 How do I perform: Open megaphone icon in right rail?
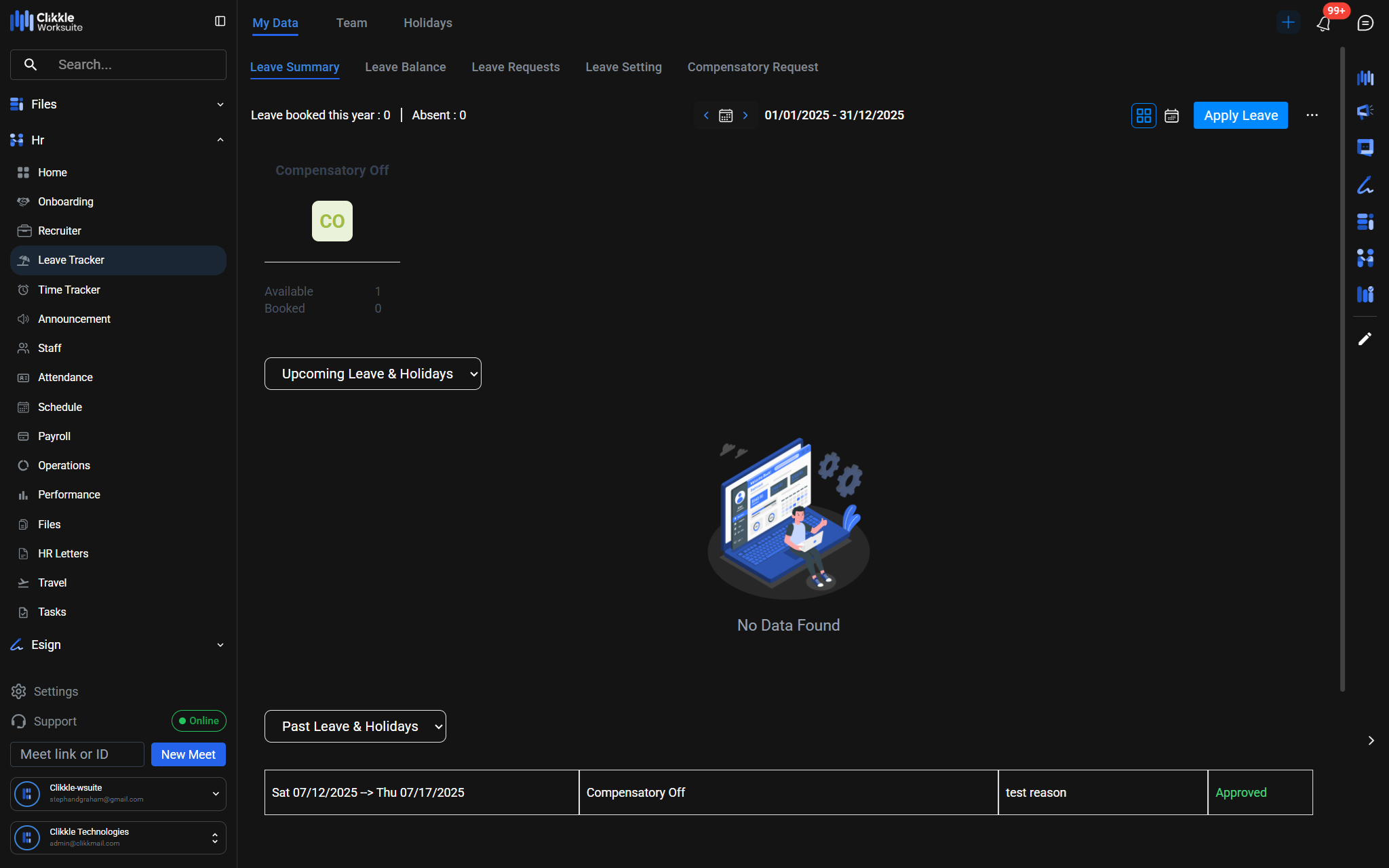pos(1365,111)
